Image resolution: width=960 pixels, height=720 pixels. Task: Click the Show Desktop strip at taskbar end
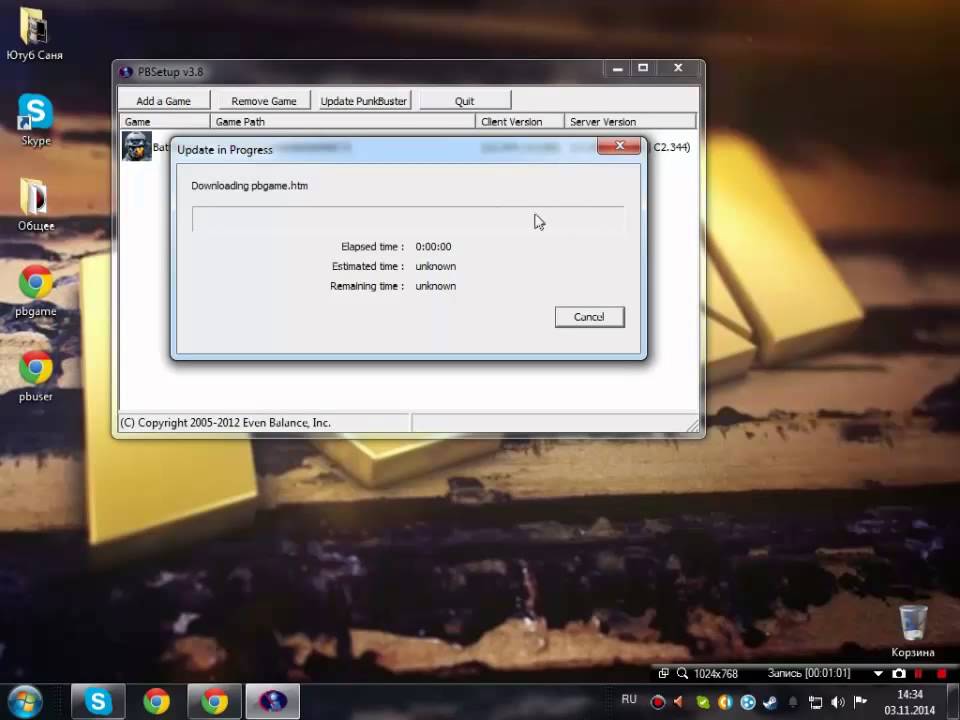coord(954,702)
